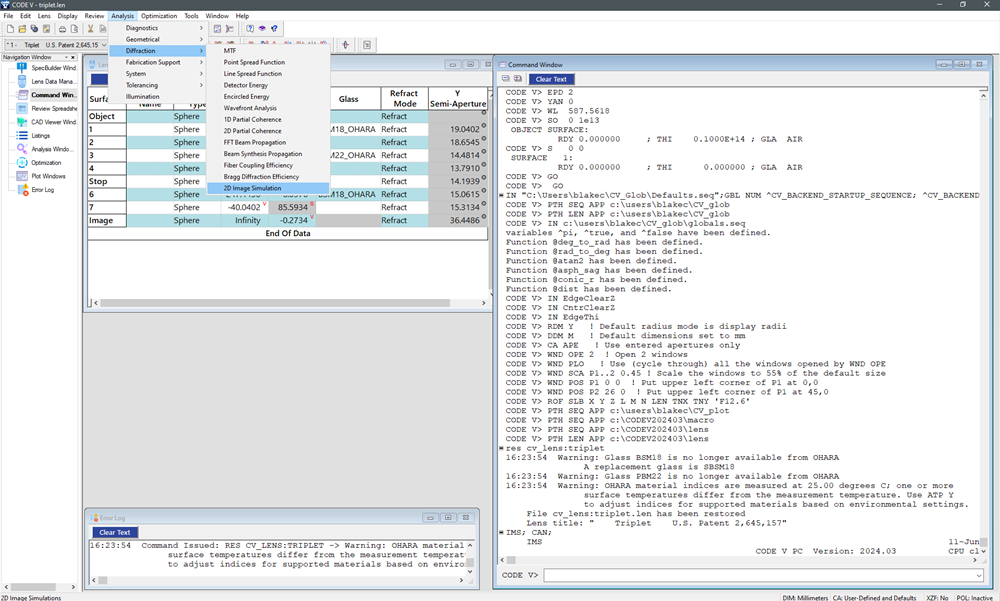This screenshot has height=601, width=1000.
Task: Select the Y Semi-Aperture value 36.4486
Action: [x=456, y=220]
